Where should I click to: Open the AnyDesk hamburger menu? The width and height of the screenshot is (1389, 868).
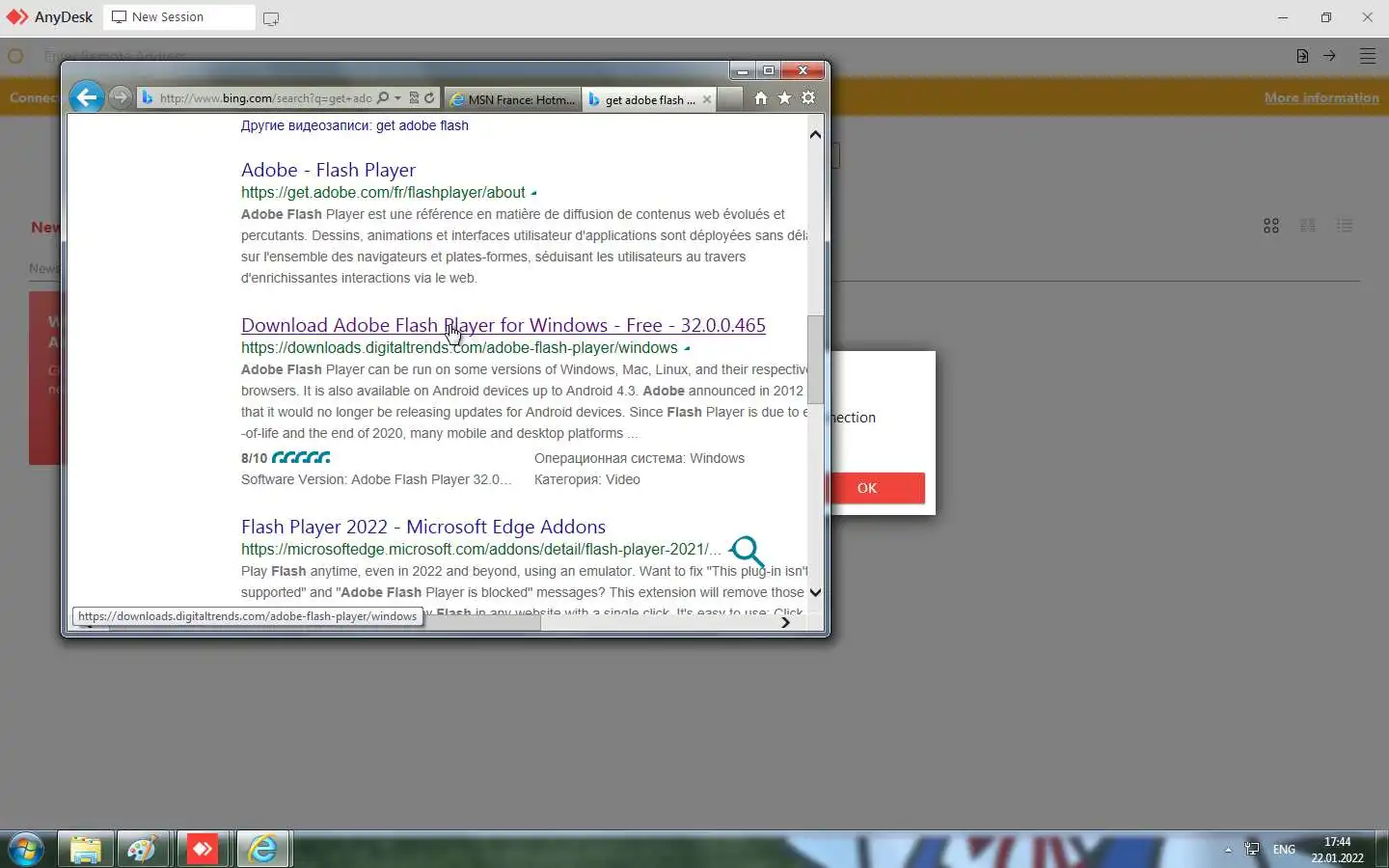1368,56
